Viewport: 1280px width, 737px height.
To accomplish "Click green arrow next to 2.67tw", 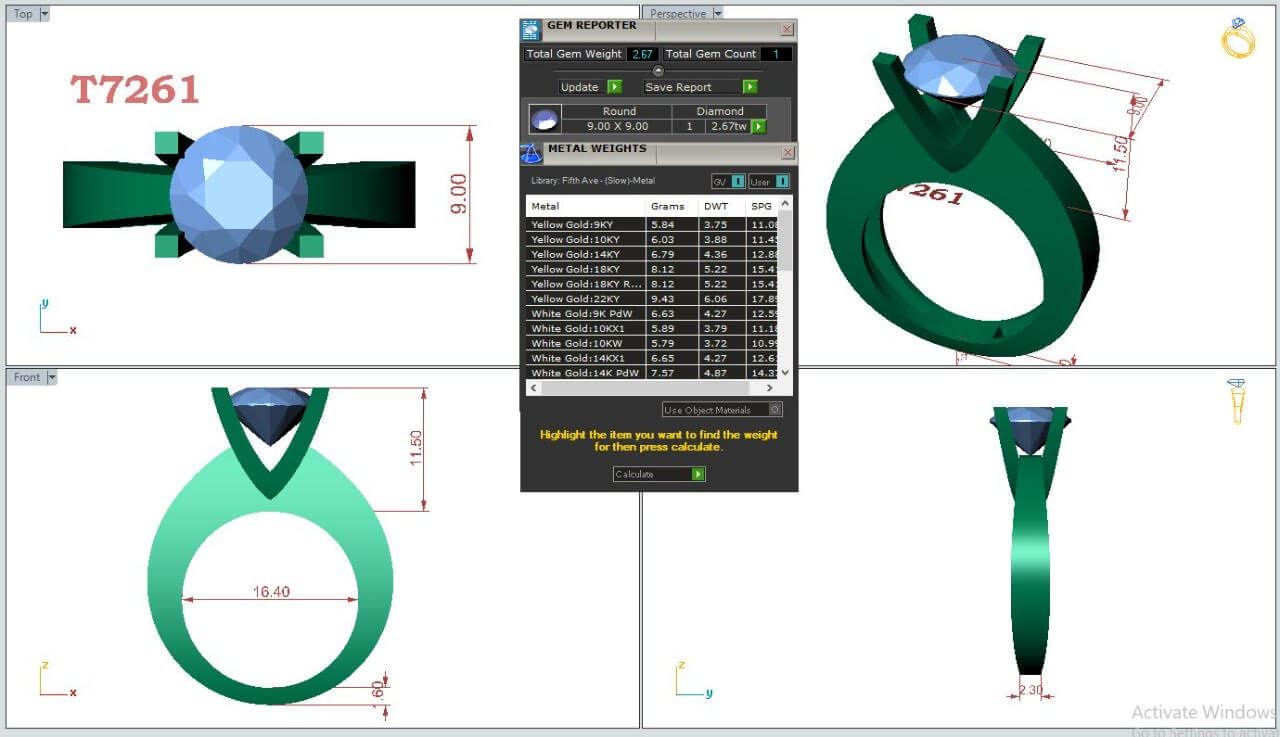I will [759, 126].
